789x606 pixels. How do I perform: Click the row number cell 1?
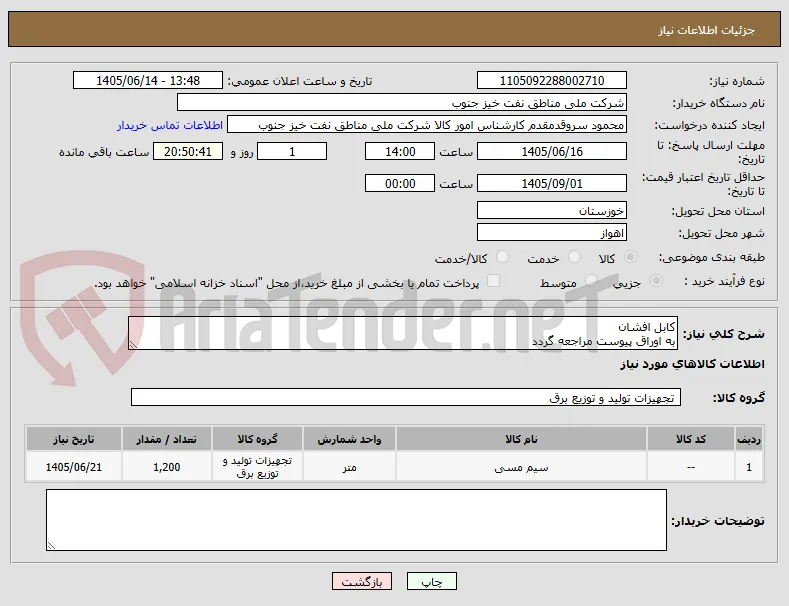tap(749, 467)
